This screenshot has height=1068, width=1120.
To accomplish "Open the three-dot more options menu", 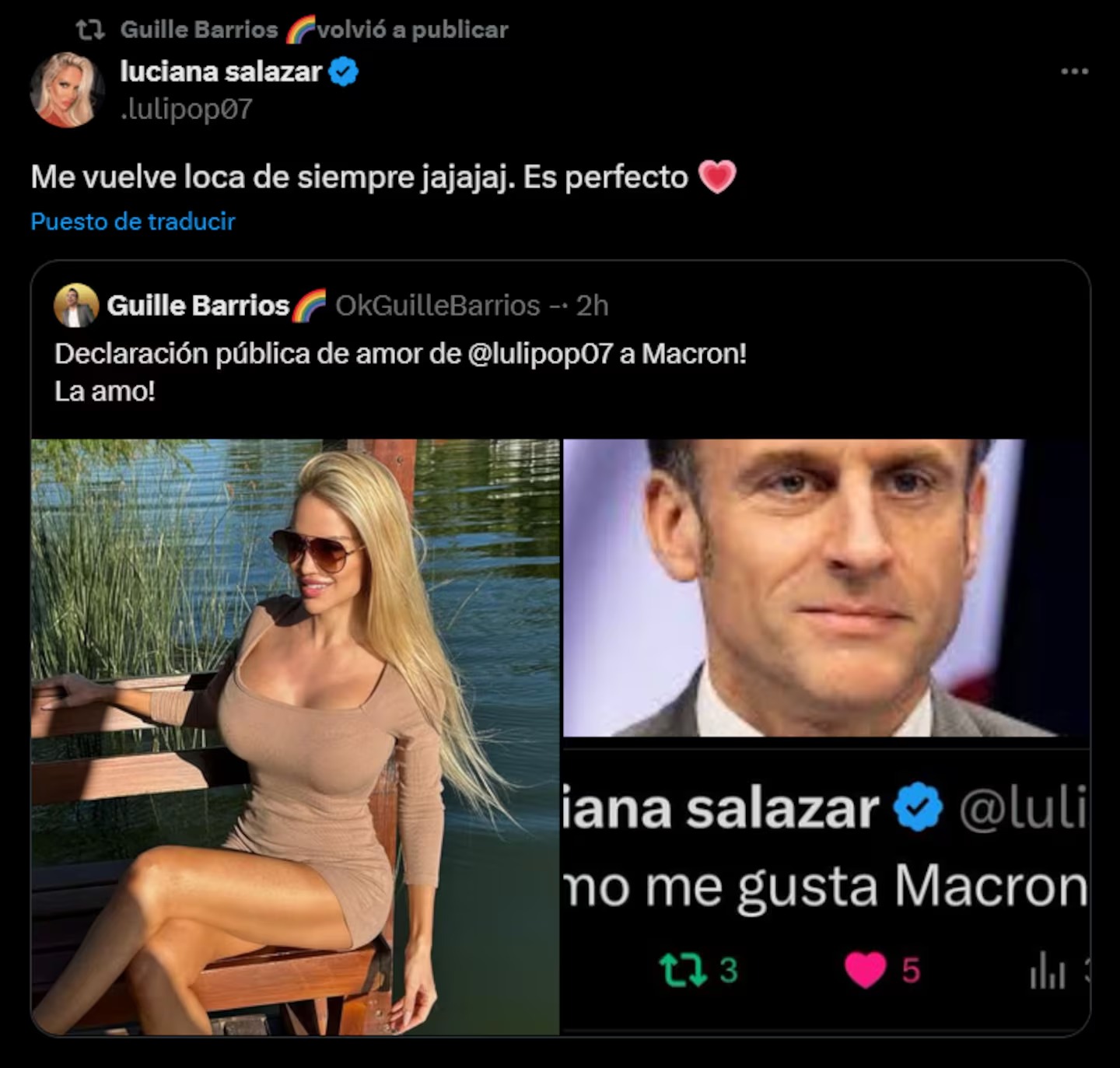I will click(x=1074, y=72).
